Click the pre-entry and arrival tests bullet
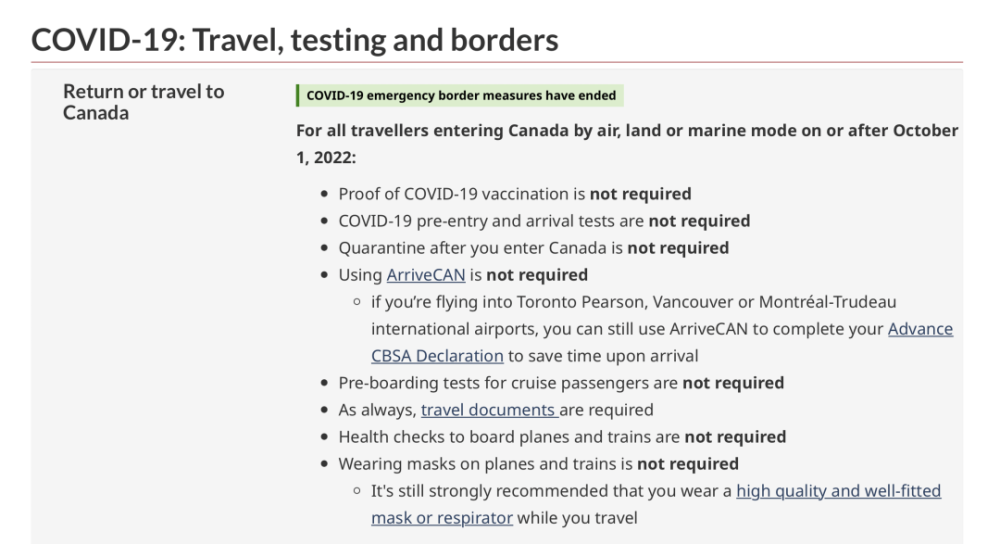Image resolution: width=1000 pixels, height=544 pixels. click(492, 221)
